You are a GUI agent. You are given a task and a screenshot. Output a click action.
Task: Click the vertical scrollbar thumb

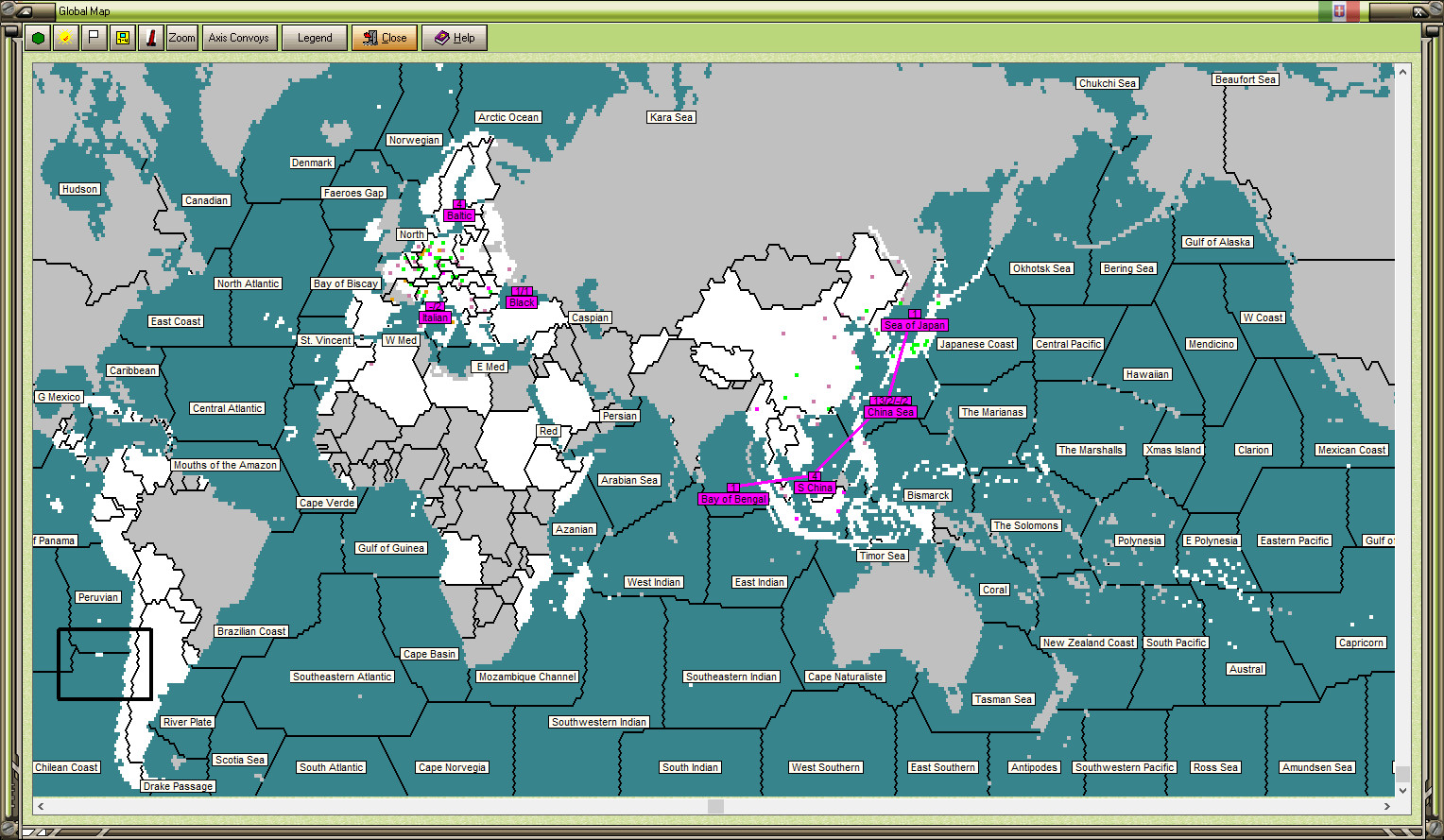(1402, 774)
